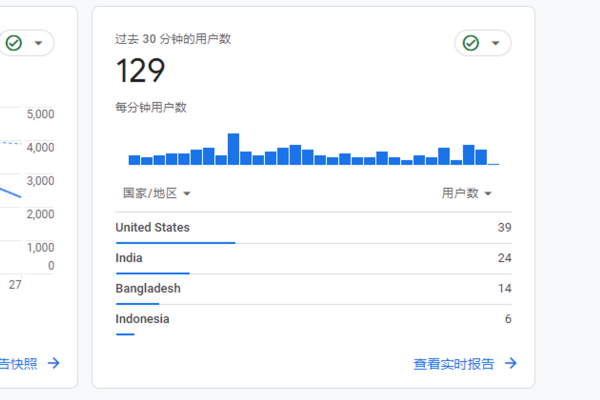Image resolution: width=600 pixels, height=400 pixels.
Task: Click the tallest bar in per-minute chart
Action: [233, 149]
